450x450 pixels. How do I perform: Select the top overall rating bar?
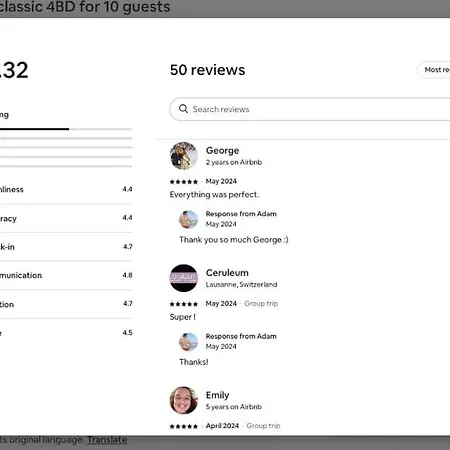(x=66, y=129)
